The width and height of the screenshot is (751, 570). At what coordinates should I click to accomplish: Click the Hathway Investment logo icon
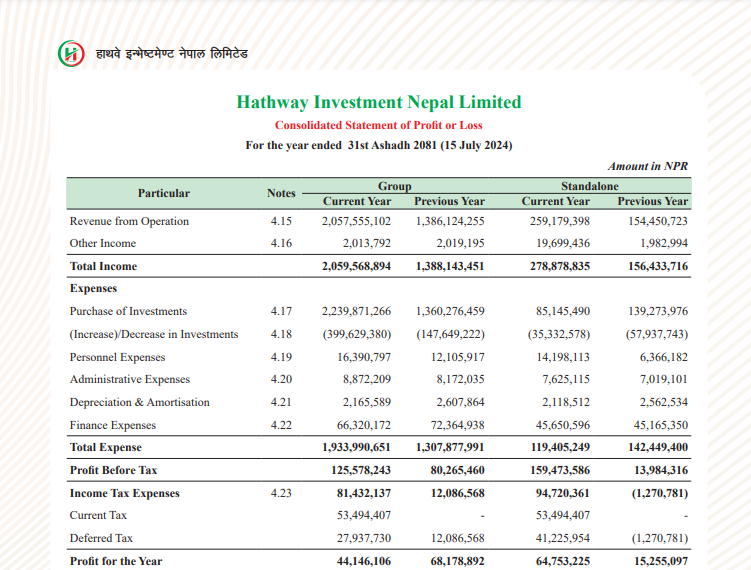[x=71, y=53]
